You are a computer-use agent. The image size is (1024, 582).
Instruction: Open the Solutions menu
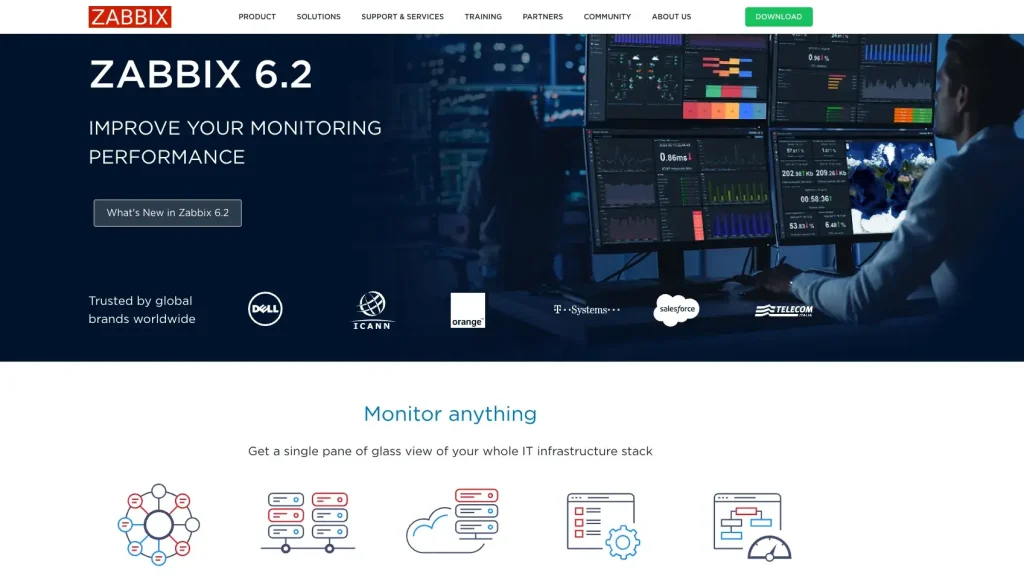coord(319,17)
